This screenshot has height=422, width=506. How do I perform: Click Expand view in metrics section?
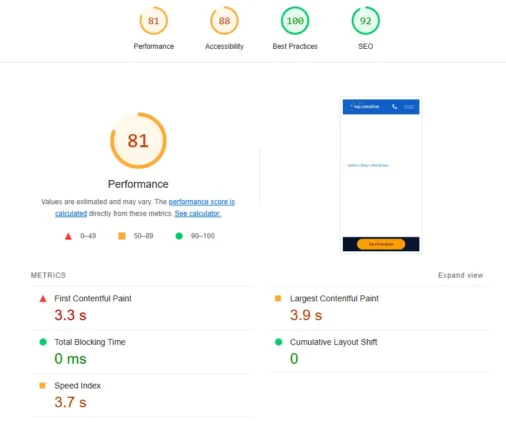click(x=460, y=275)
